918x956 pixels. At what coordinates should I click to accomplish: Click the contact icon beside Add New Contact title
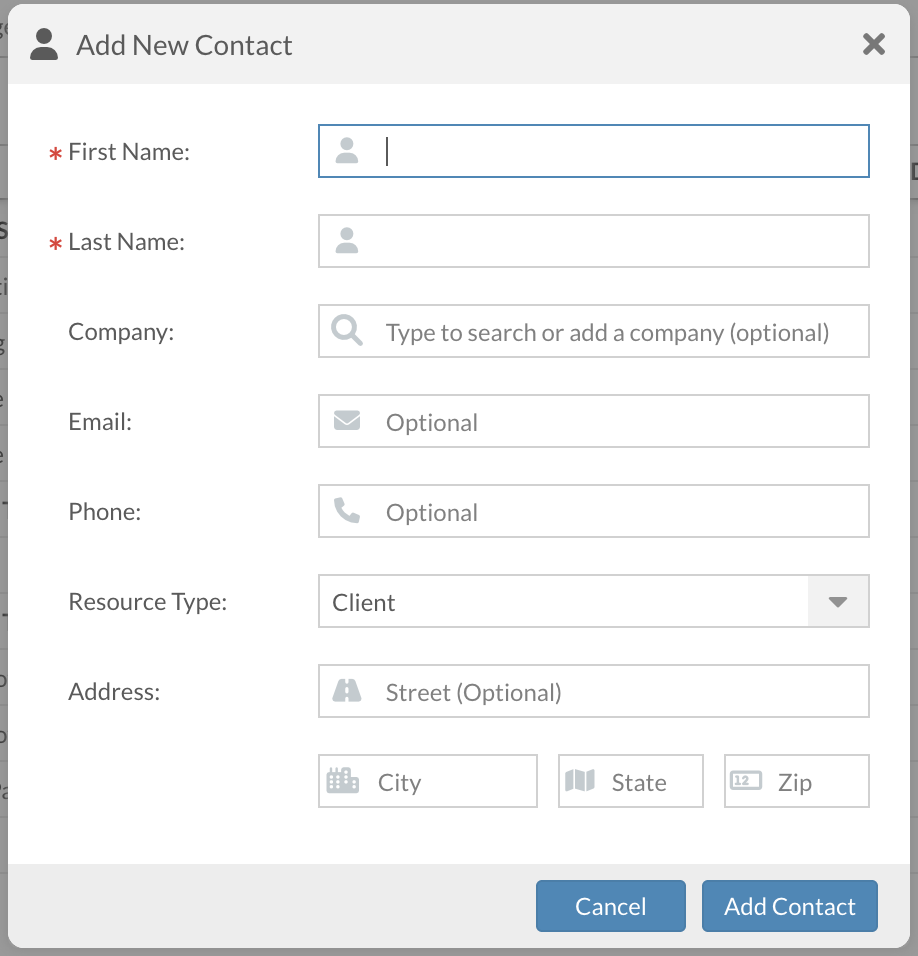click(44, 45)
